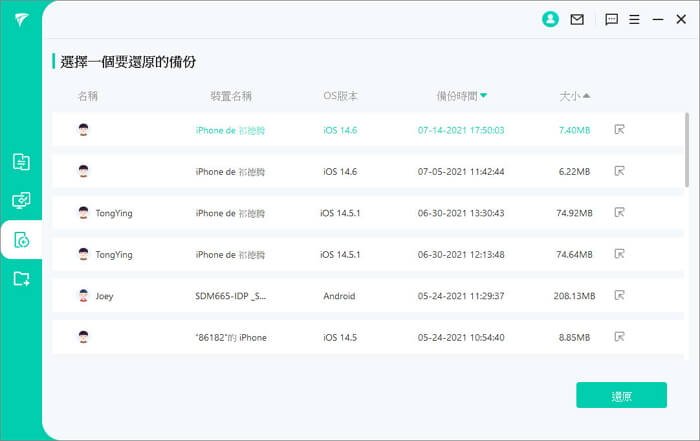
Task: View details of the 7.40MB backup
Action: coord(620,130)
